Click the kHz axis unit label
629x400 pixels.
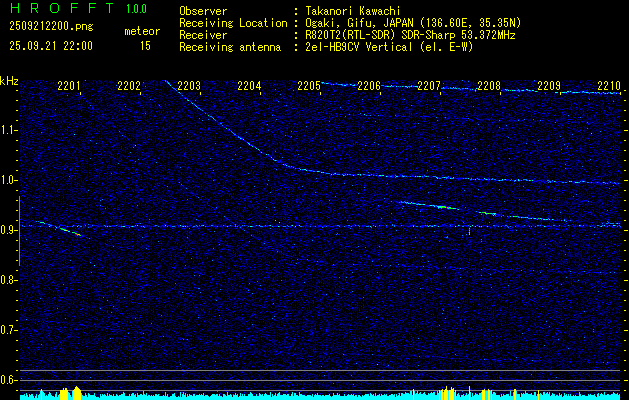click(x=9, y=81)
